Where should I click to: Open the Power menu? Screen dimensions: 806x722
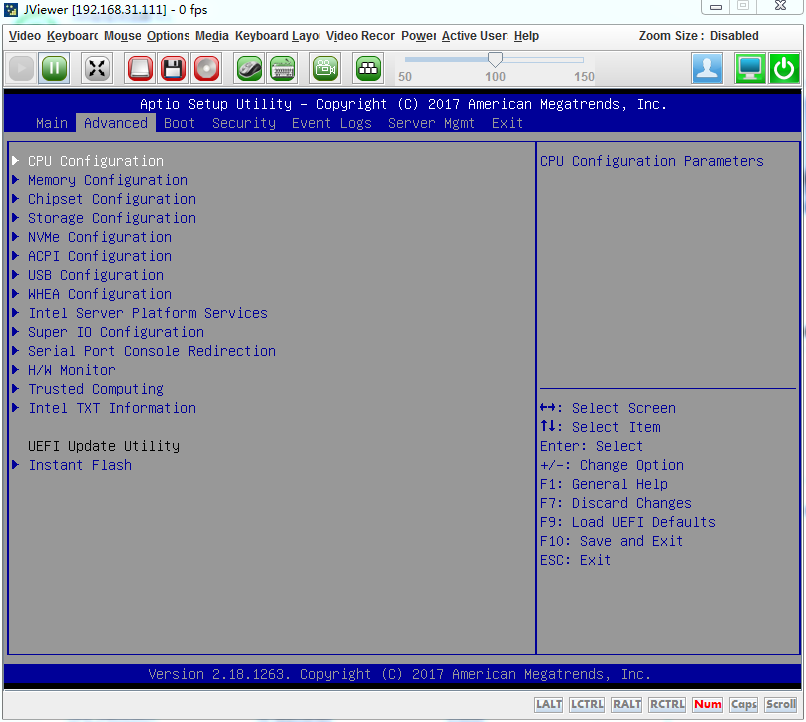pos(418,36)
